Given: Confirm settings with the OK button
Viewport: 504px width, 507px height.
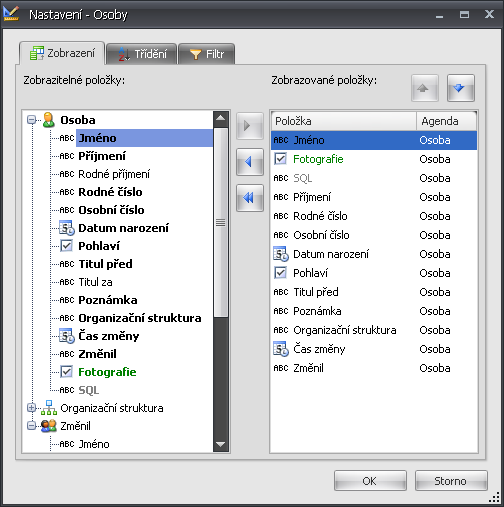Looking at the screenshot, I should (370, 481).
